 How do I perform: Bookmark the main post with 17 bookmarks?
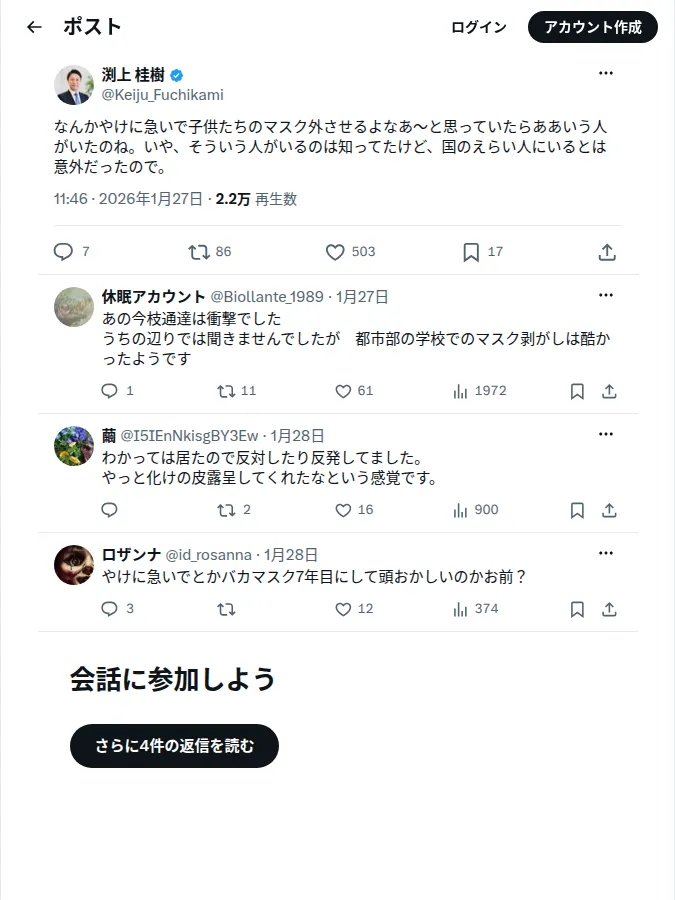tap(471, 251)
